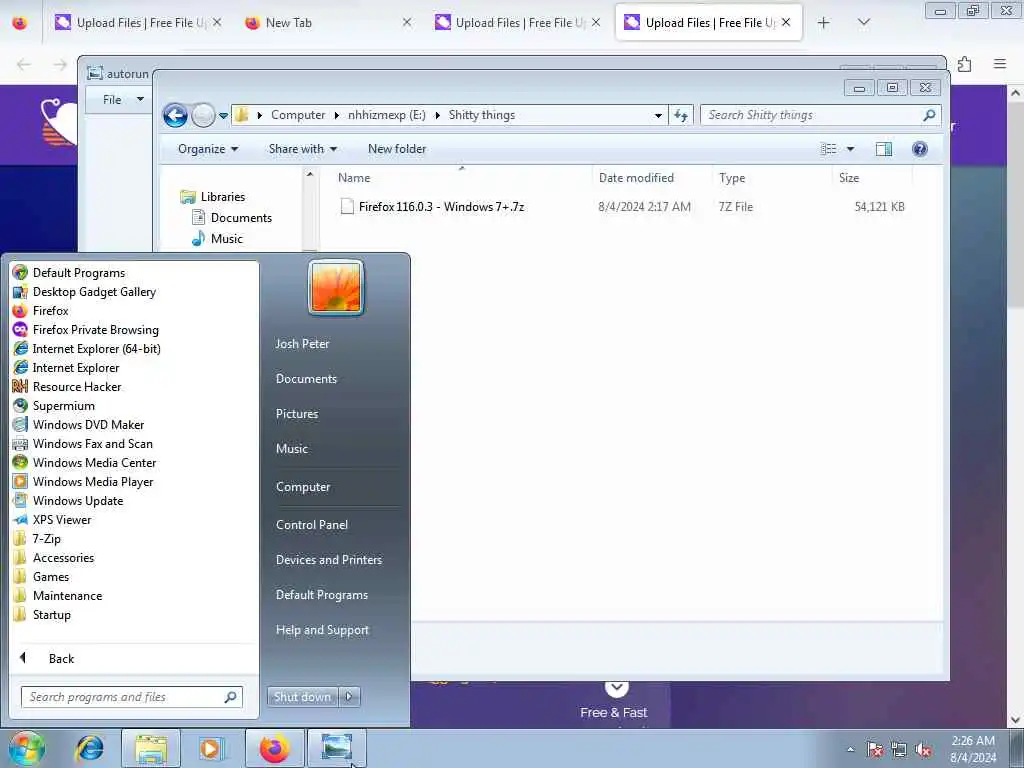Image resolution: width=1024 pixels, height=768 pixels.
Task: Open Action Center flag tray icon
Action: click(x=874, y=749)
